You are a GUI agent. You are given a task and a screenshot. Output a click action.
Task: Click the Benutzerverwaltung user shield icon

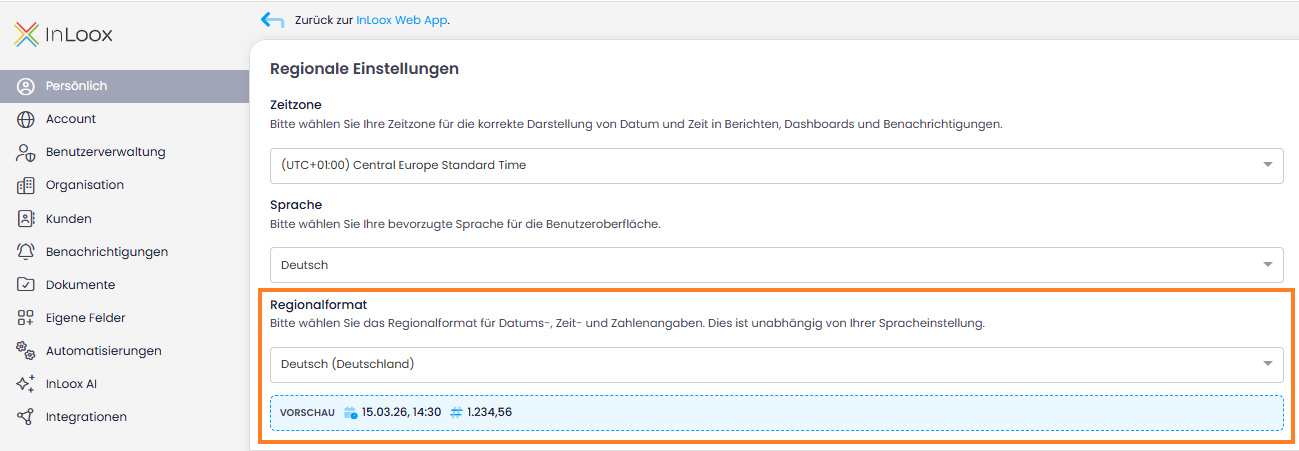point(26,152)
